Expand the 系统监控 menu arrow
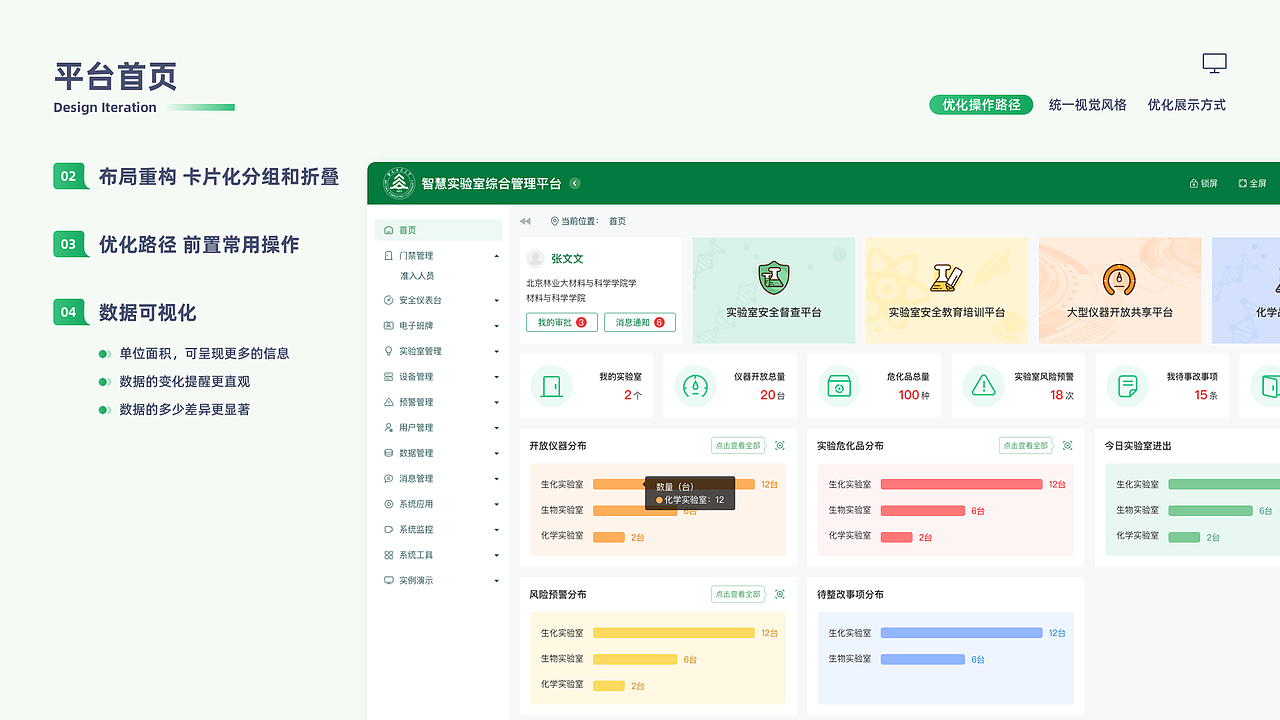Image resolution: width=1280 pixels, height=720 pixels. click(497, 530)
